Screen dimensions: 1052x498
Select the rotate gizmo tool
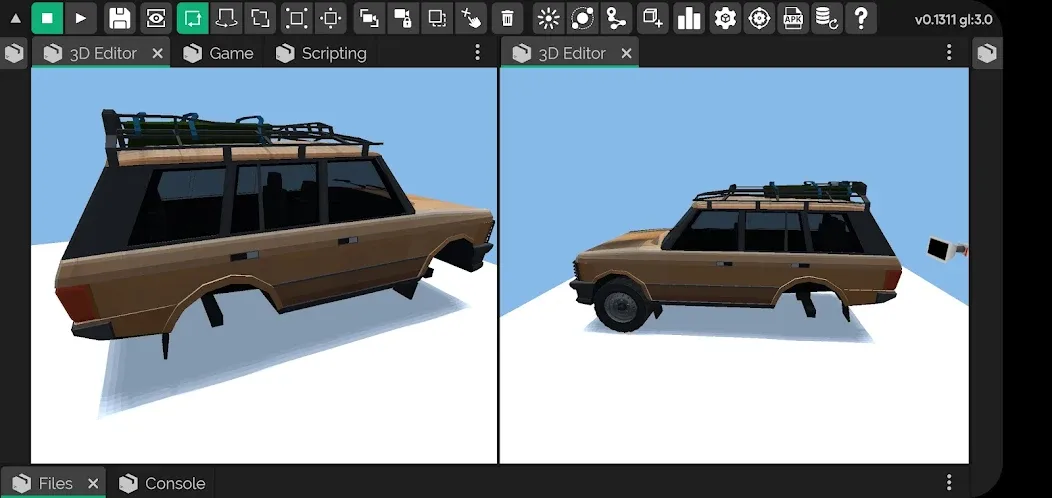click(x=227, y=18)
